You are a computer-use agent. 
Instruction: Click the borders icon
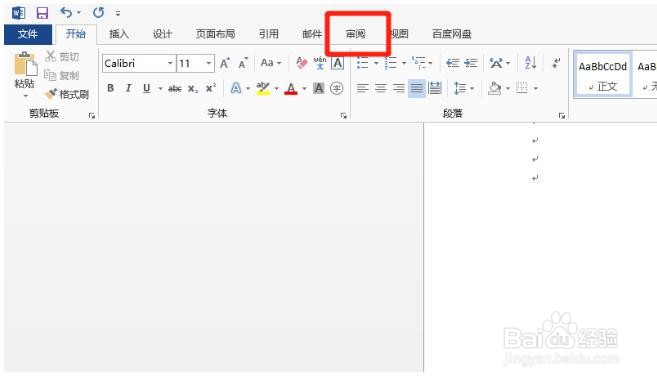tap(522, 88)
